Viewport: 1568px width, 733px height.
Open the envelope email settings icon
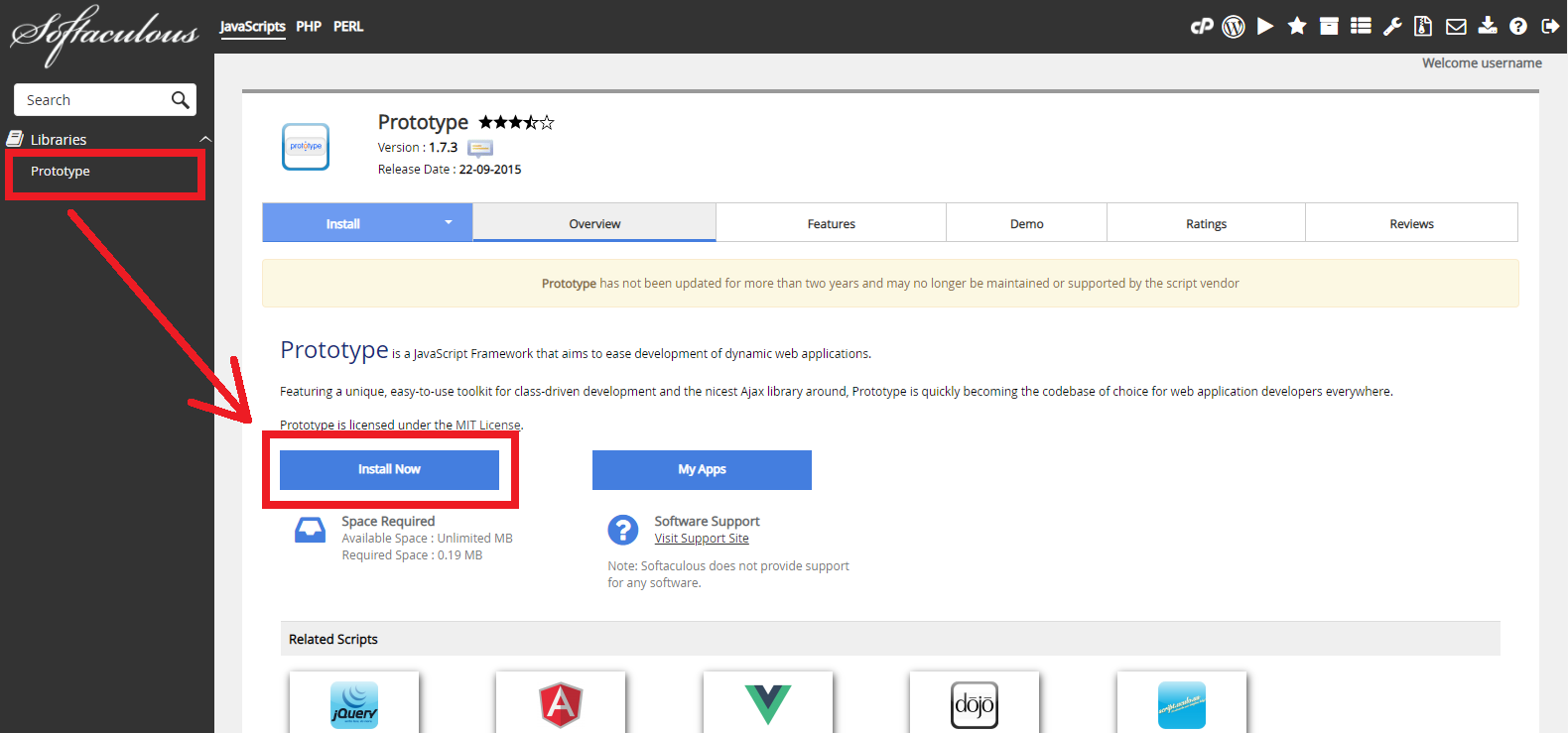pos(1456,27)
